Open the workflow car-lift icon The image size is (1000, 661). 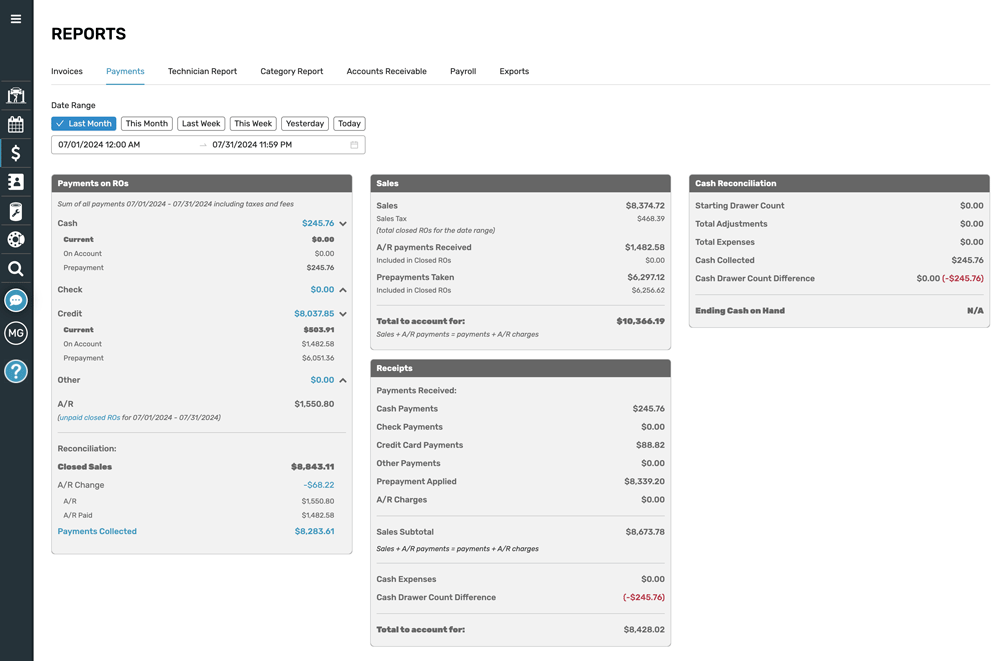click(16, 95)
